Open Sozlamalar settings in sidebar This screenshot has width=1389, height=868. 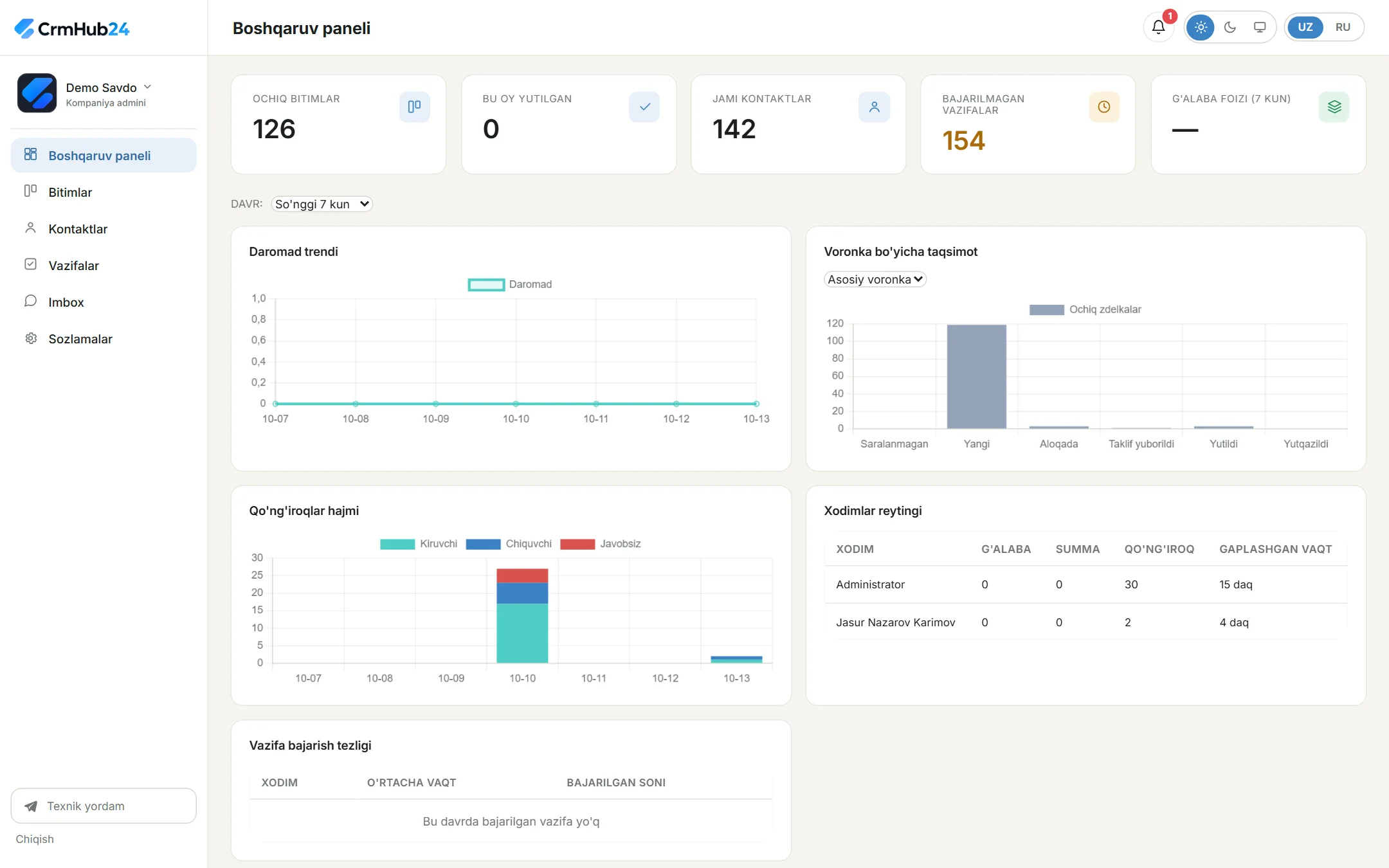tap(104, 338)
